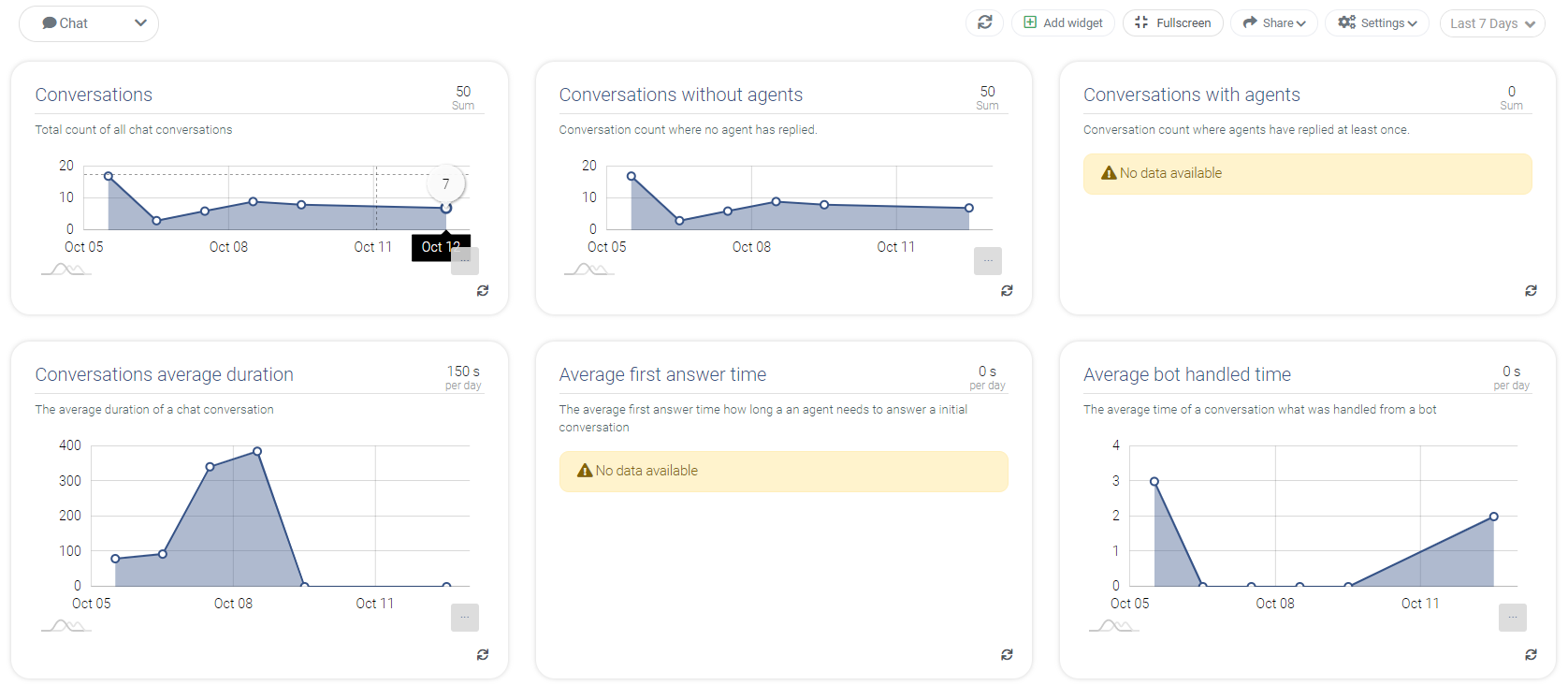
Task: Click the Add widget button
Action: click(1063, 22)
